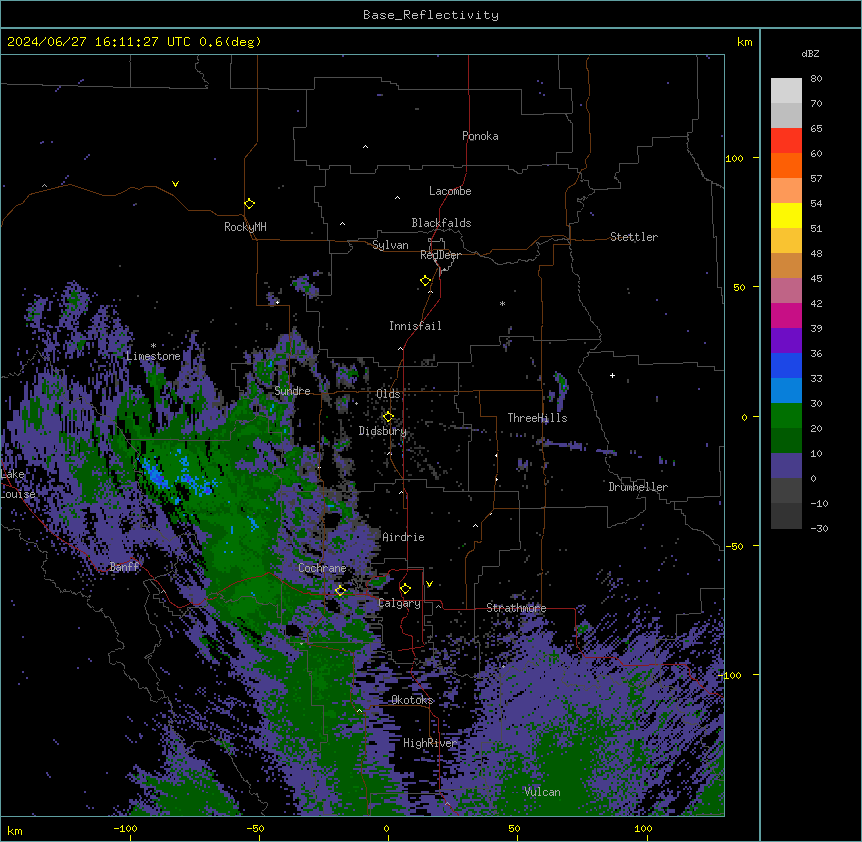The height and width of the screenshot is (842, 862).
Task: Click the Vulcan town label
Action: click(x=542, y=792)
